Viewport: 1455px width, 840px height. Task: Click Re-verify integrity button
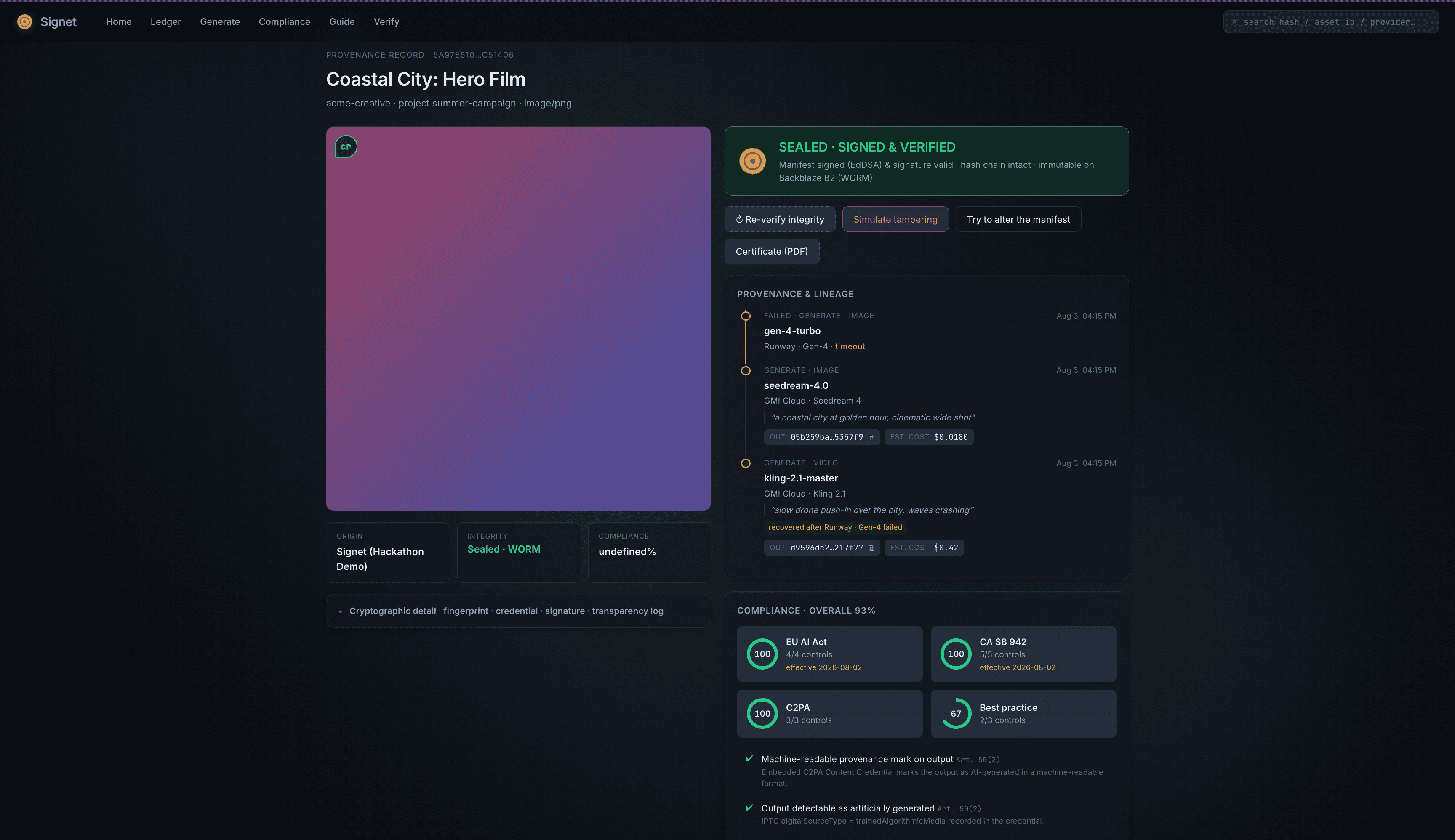(780, 219)
